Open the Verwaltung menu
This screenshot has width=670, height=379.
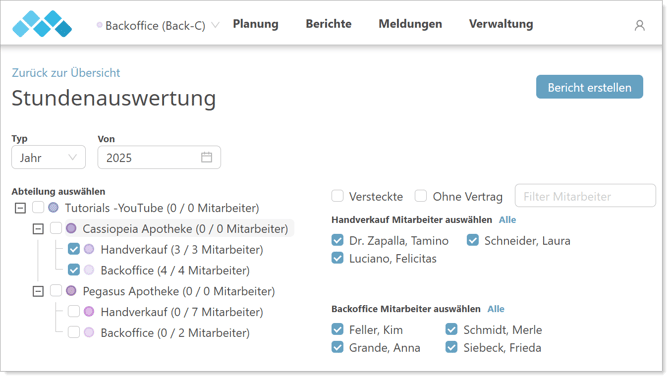click(x=501, y=24)
